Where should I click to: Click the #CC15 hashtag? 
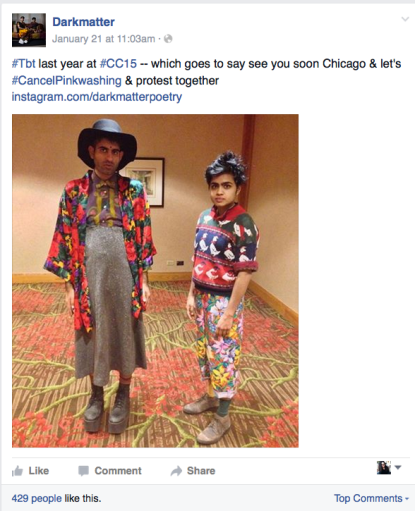click(x=118, y=63)
